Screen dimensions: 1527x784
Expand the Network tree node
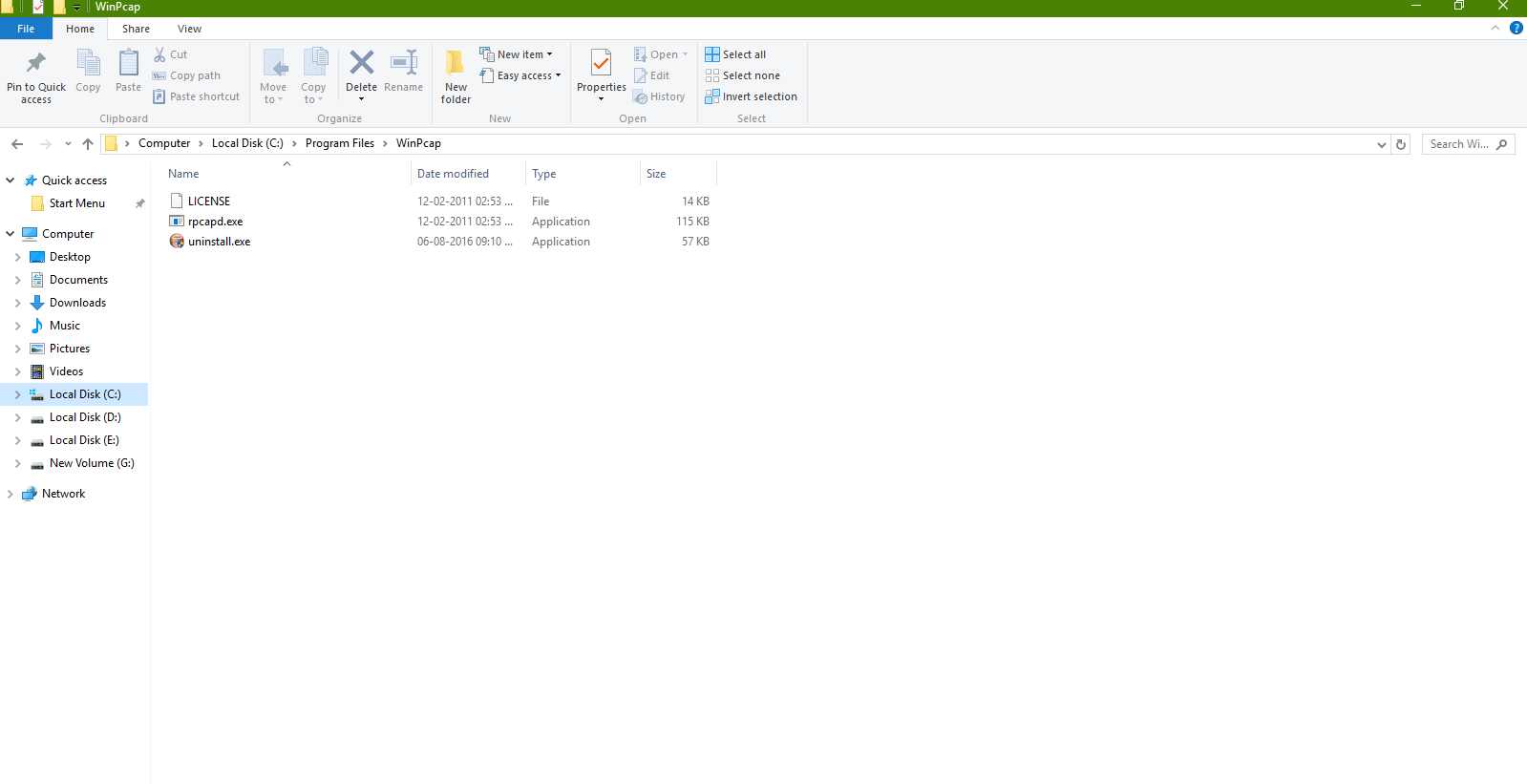coord(11,494)
